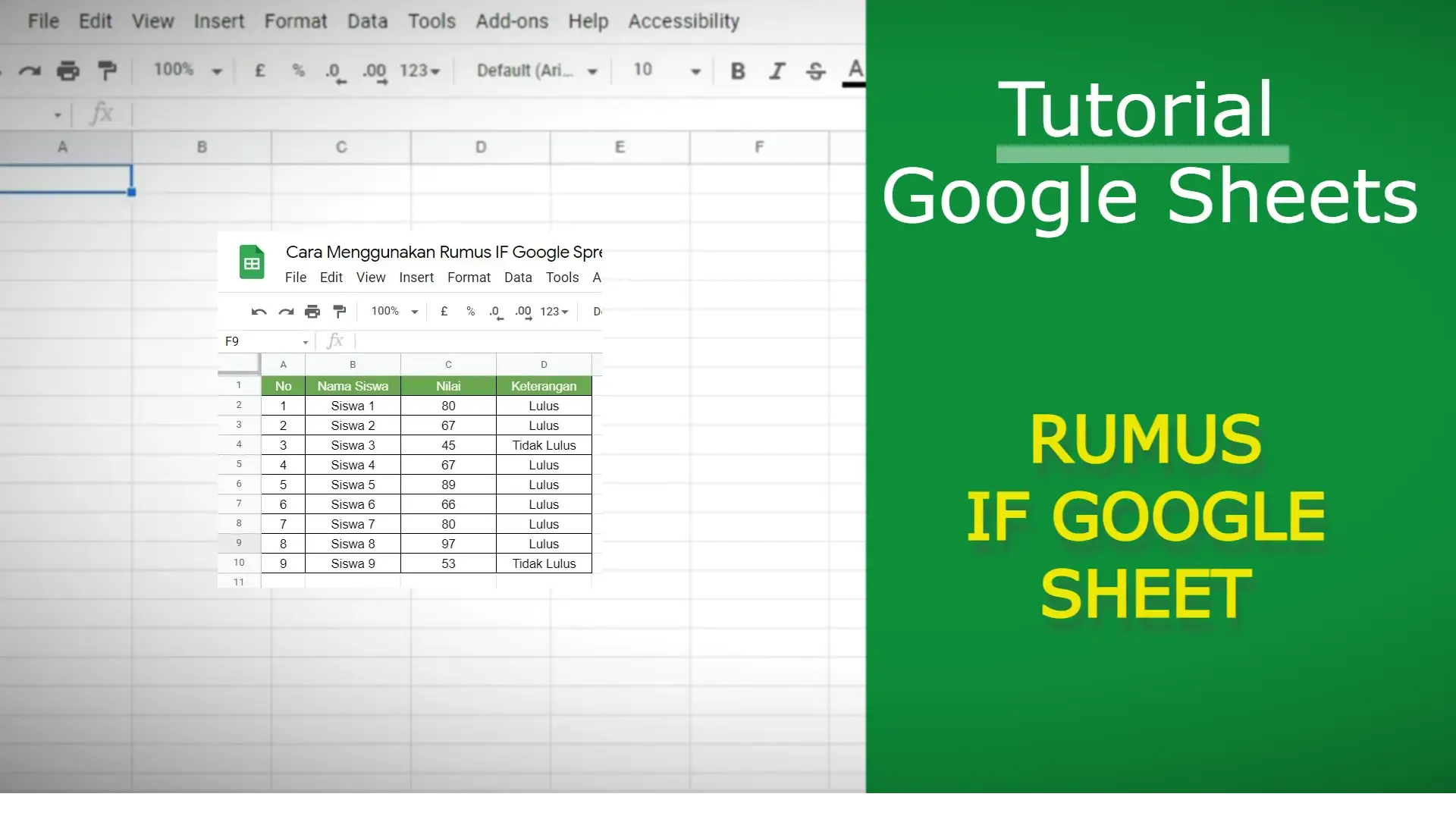The width and height of the screenshot is (1456, 819).
Task: Click print icon in inset window toolbar
Action: click(x=312, y=312)
